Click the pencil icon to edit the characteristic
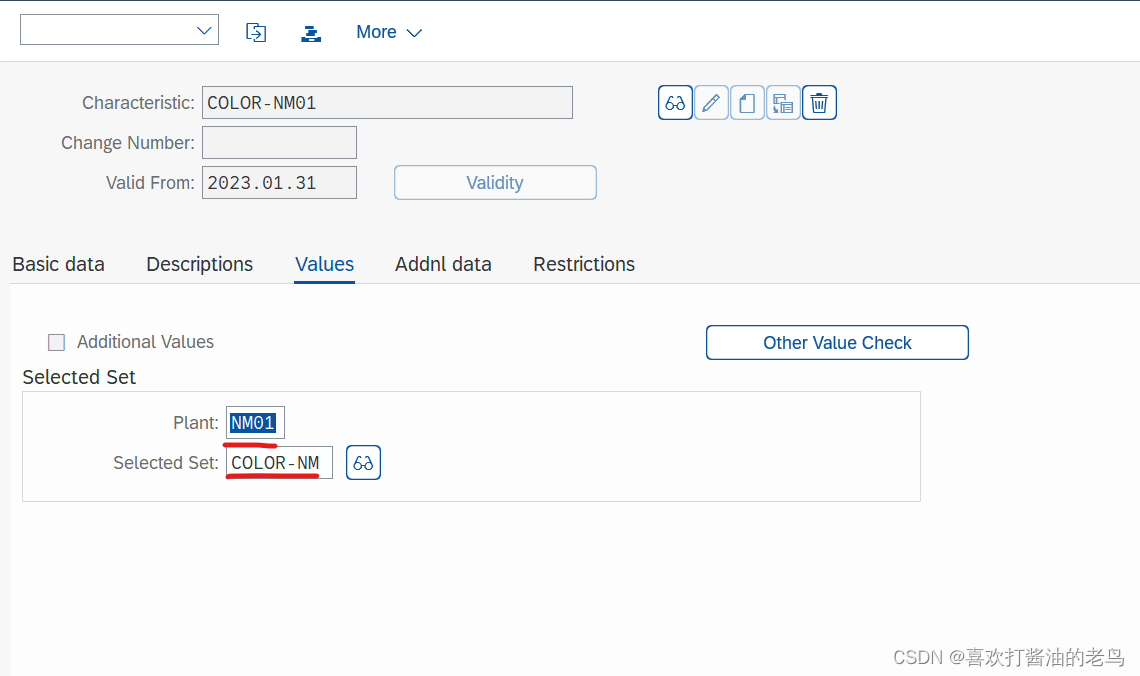Image resolution: width=1140 pixels, height=676 pixels. [x=711, y=102]
